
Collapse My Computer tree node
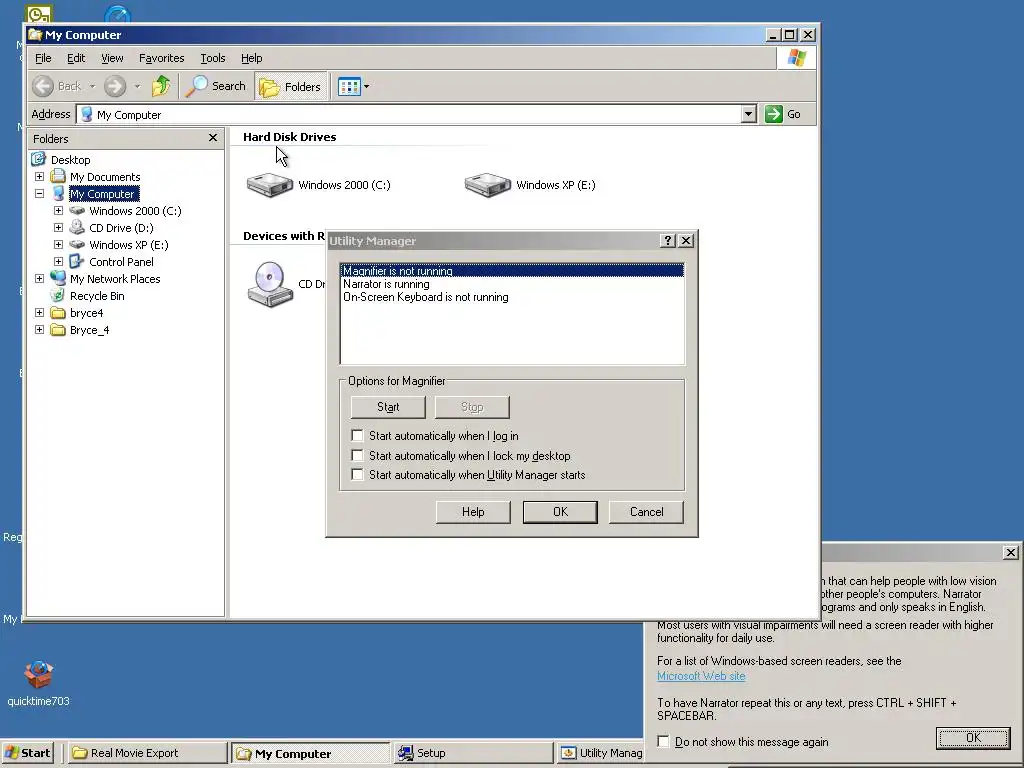39,193
